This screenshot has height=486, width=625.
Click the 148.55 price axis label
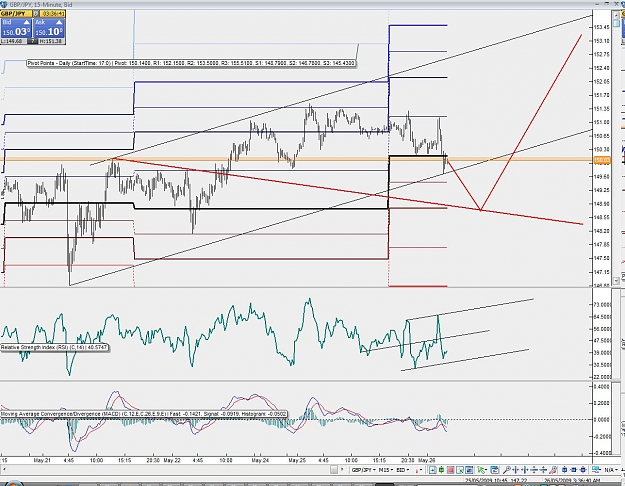[x=602, y=217]
